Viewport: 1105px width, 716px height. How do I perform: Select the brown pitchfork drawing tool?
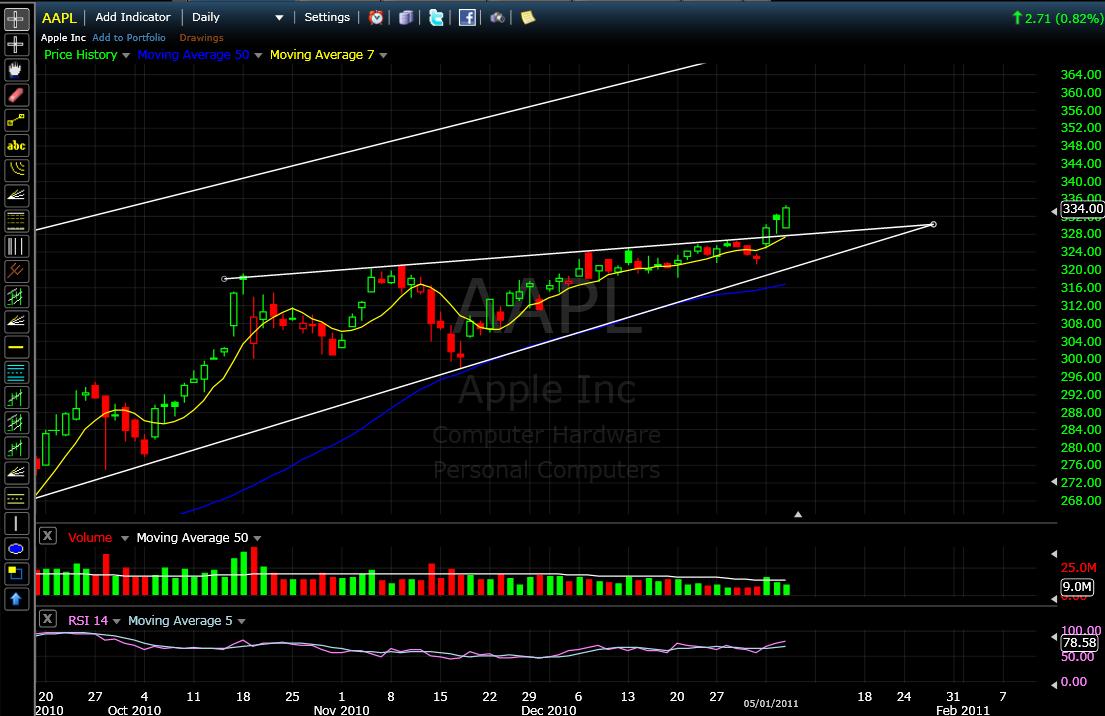[16, 271]
